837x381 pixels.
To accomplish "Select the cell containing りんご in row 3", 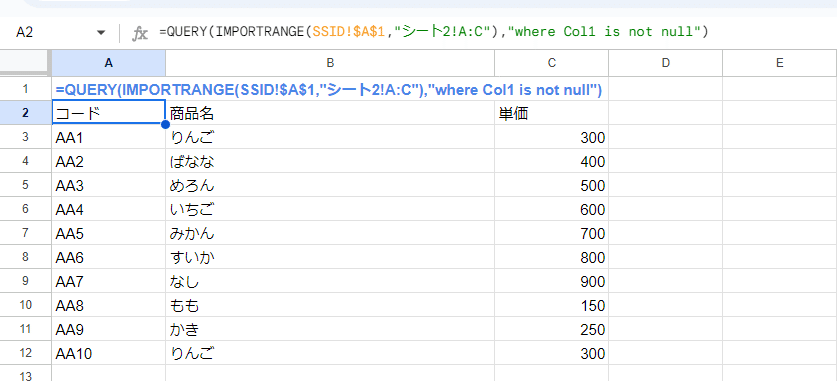I will tap(330, 138).
